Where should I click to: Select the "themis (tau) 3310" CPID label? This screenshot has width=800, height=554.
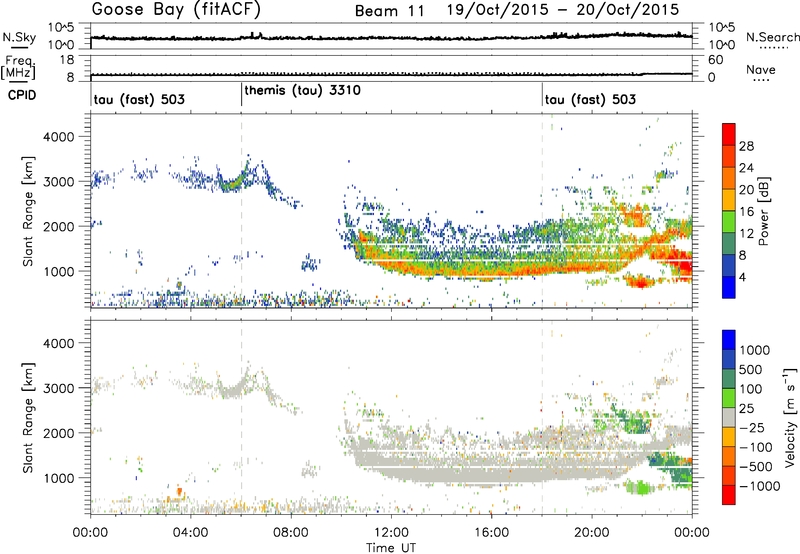point(303,91)
